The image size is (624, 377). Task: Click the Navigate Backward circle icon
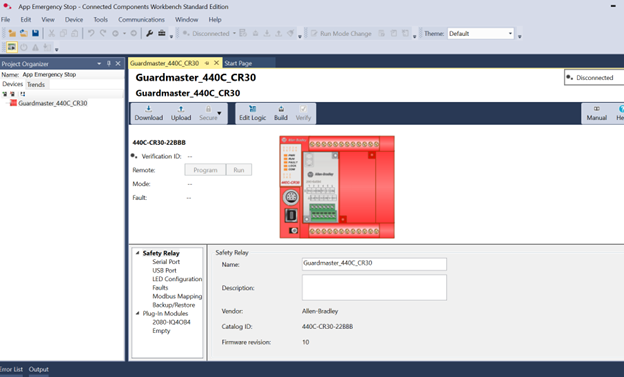(115, 33)
